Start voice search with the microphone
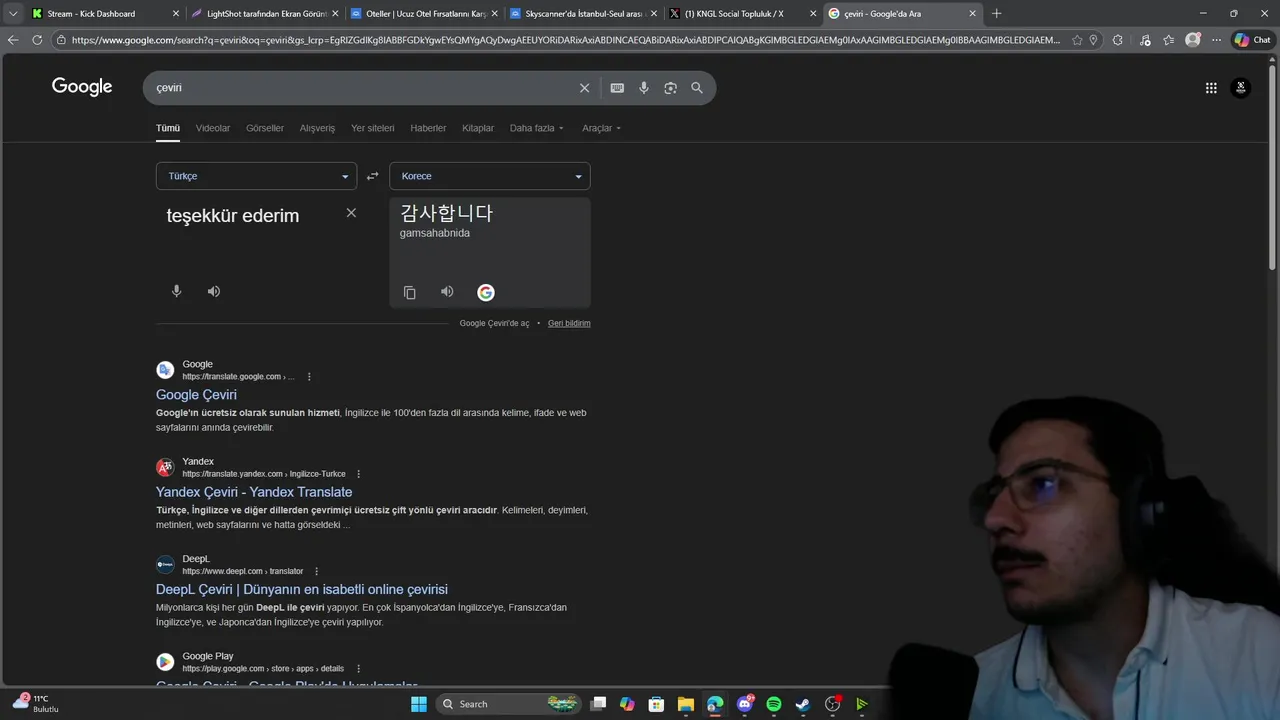1280x720 pixels. tap(644, 88)
